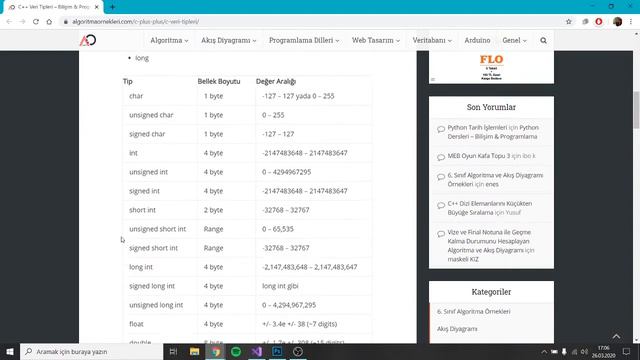
Task: Reload the current page
Action: (36, 22)
